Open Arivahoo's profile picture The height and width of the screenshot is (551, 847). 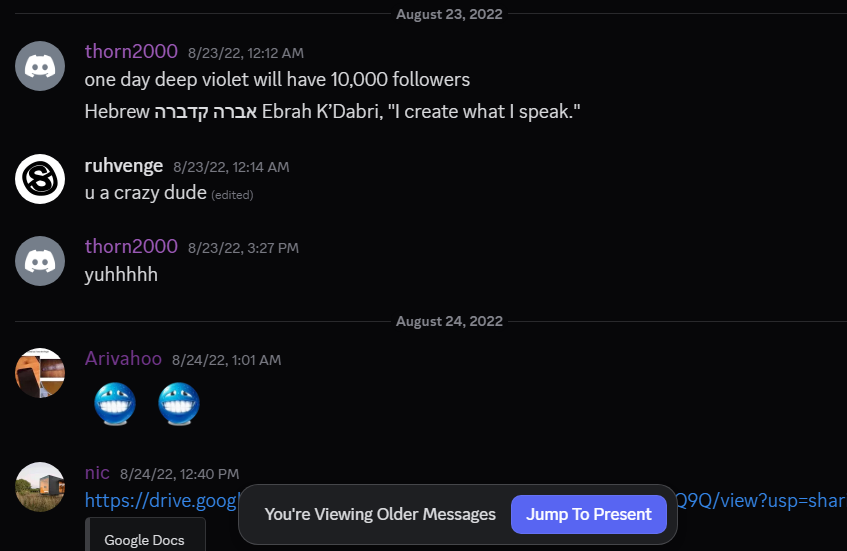pyautogui.click(x=40, y=373)
